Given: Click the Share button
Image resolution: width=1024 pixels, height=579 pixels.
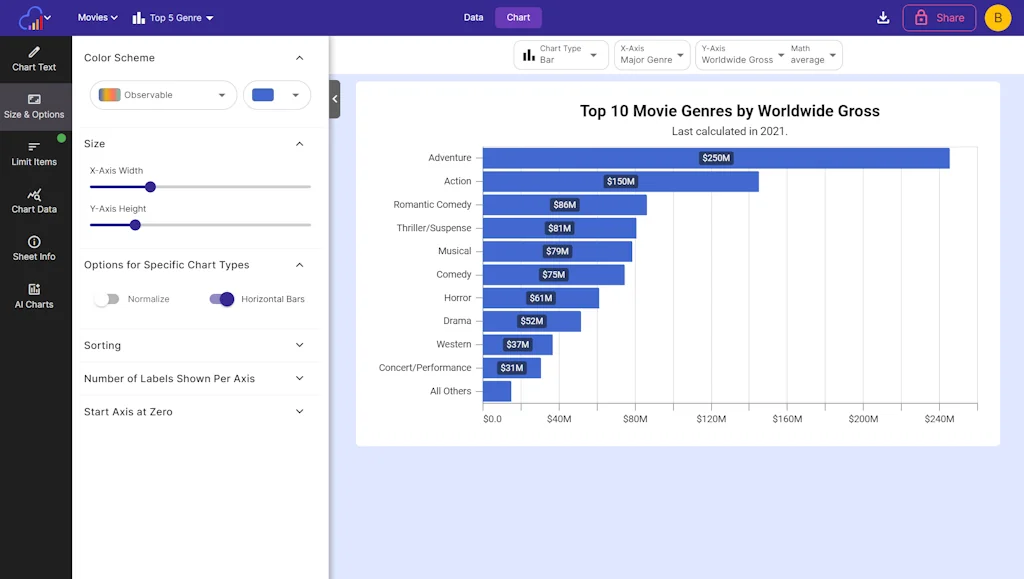Looking at the screenshot, I should [x=939, y=18].
